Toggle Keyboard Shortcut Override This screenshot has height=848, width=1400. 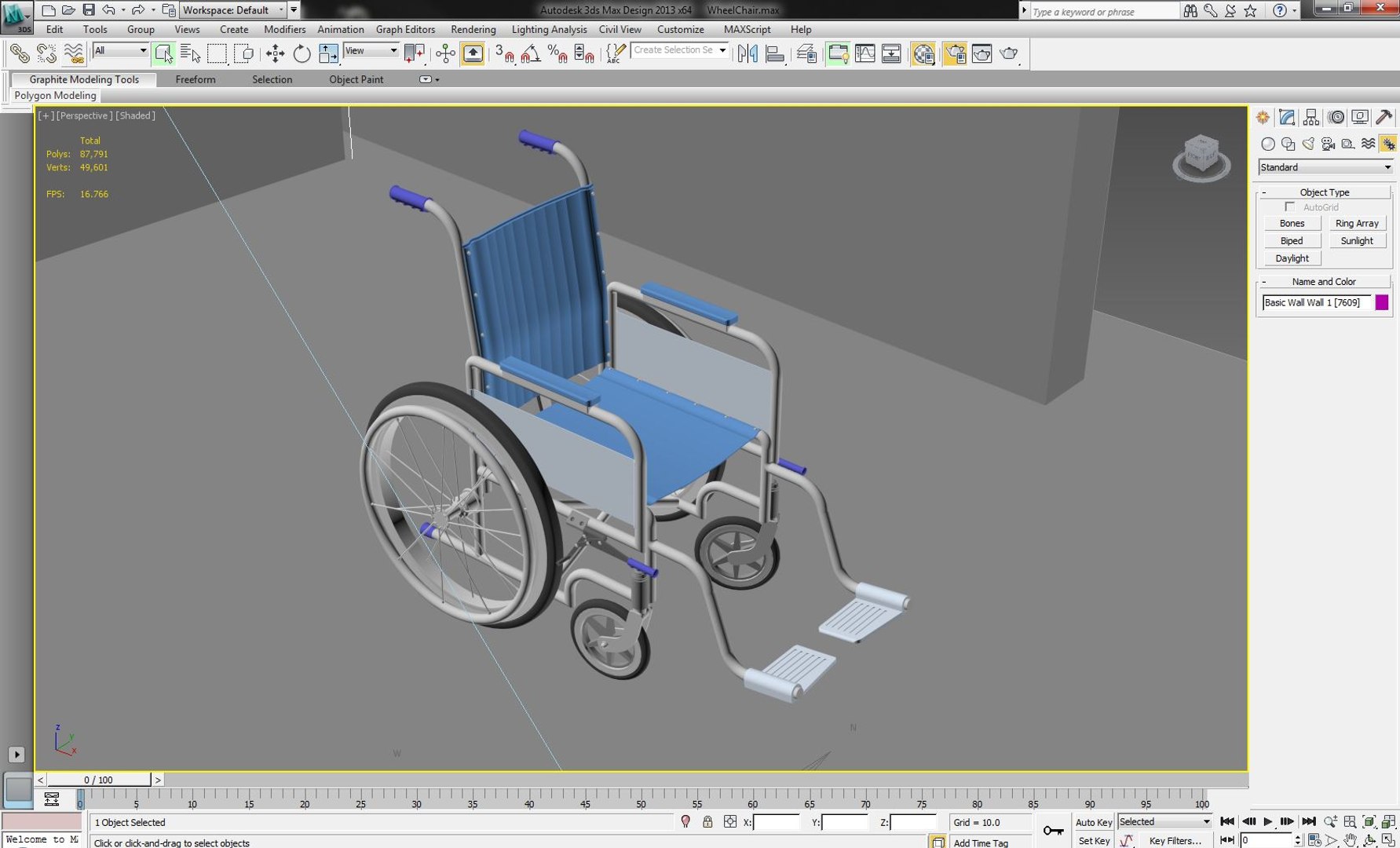click(473, 53)
